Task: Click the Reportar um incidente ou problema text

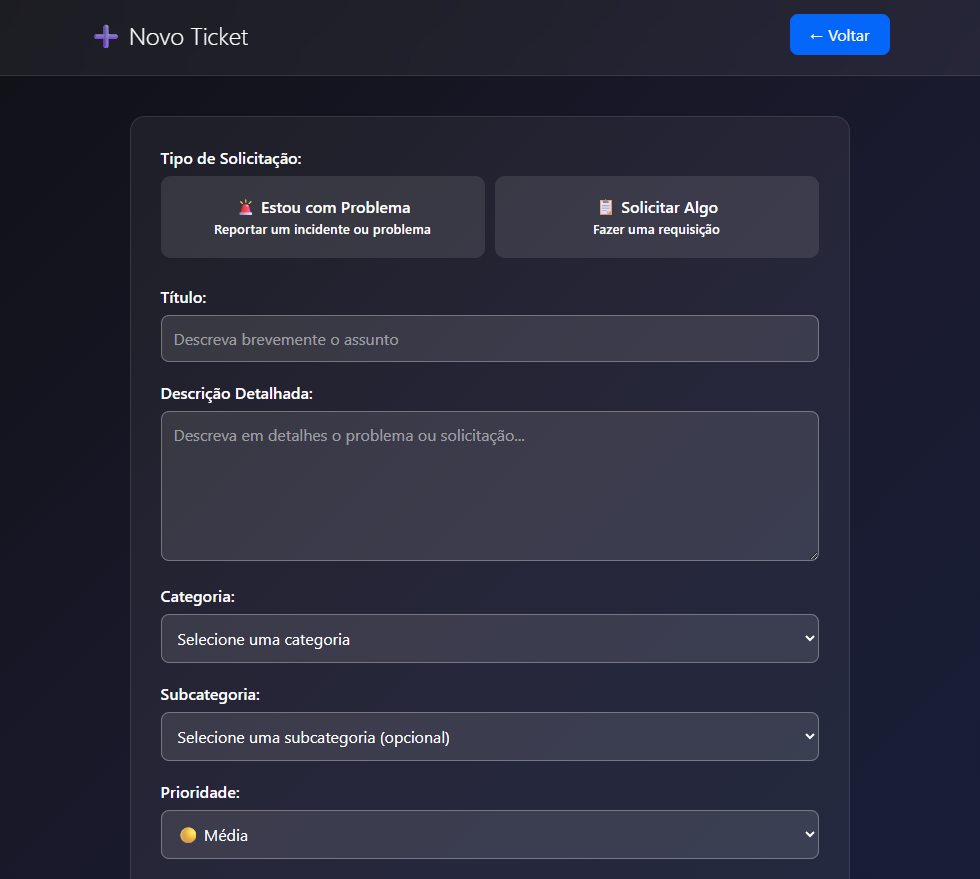Action: click(x=322, y=229)
